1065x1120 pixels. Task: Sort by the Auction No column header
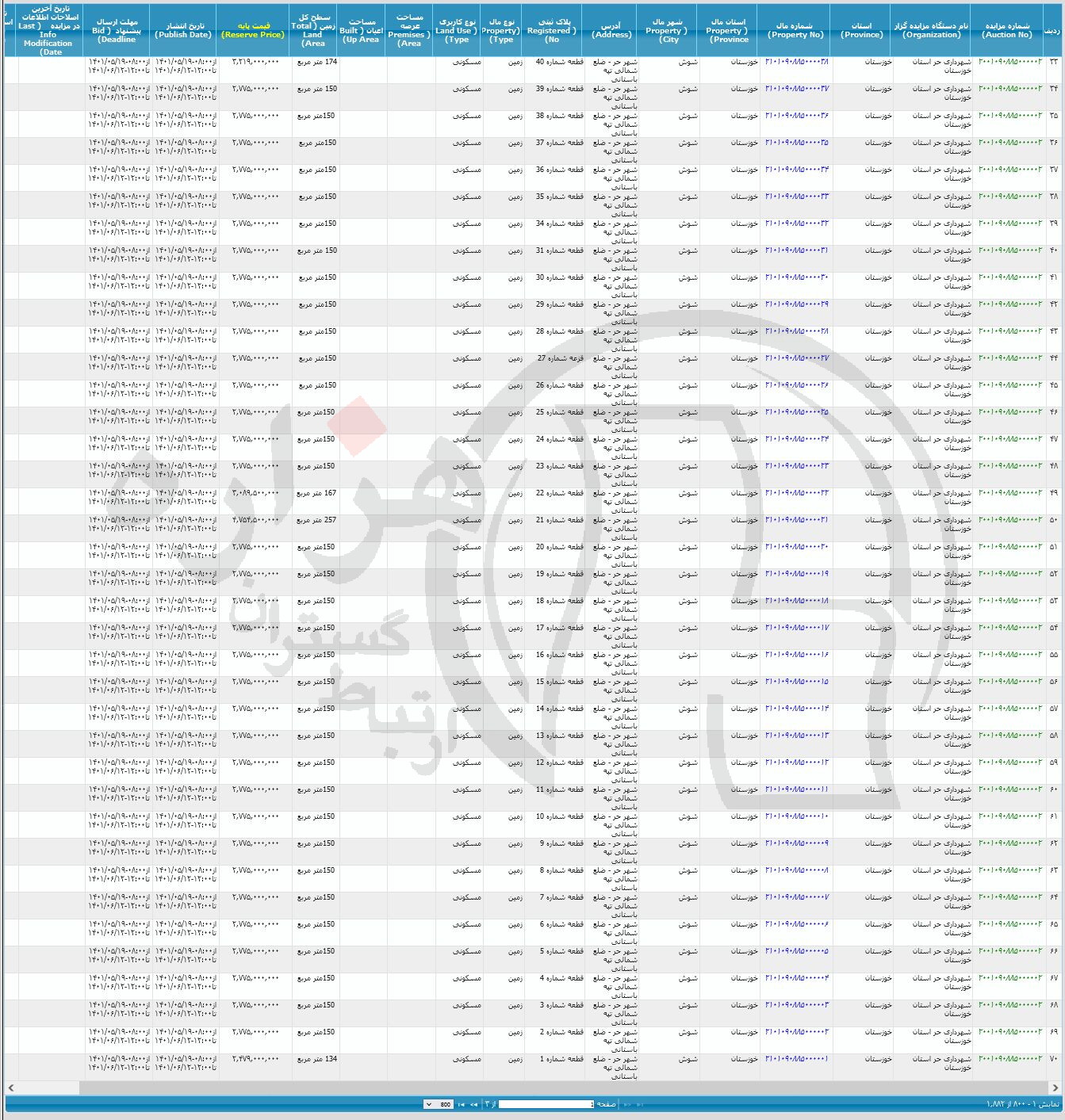(1008, 30)
